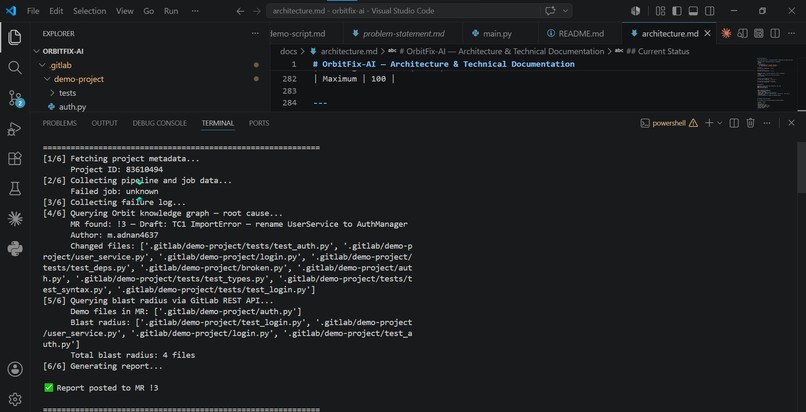Click the Current Status breadcrumb

click(x=657, y=51)
